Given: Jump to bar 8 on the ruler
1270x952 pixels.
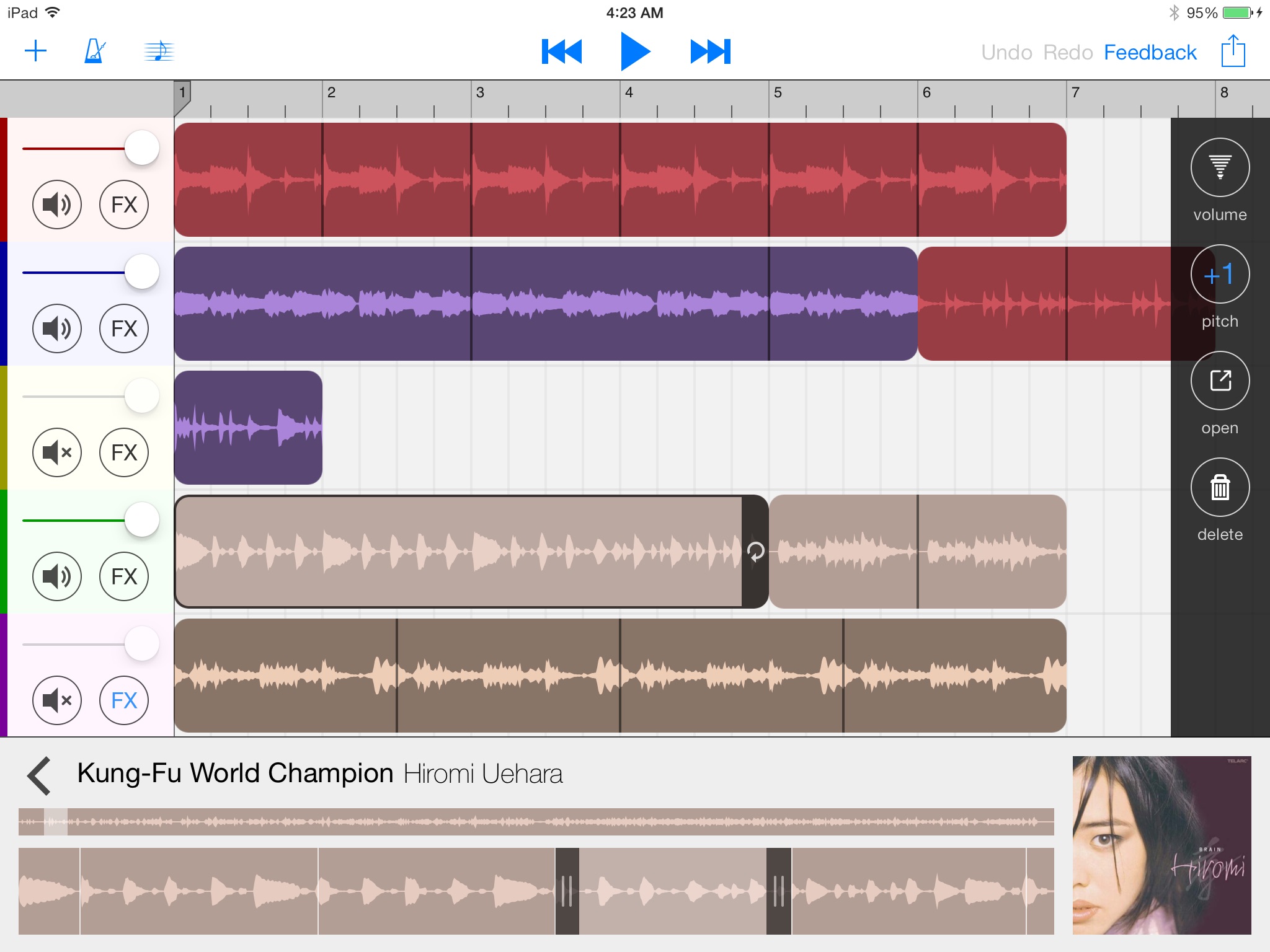Looking at the screenshot, I should click(1224, 93).
